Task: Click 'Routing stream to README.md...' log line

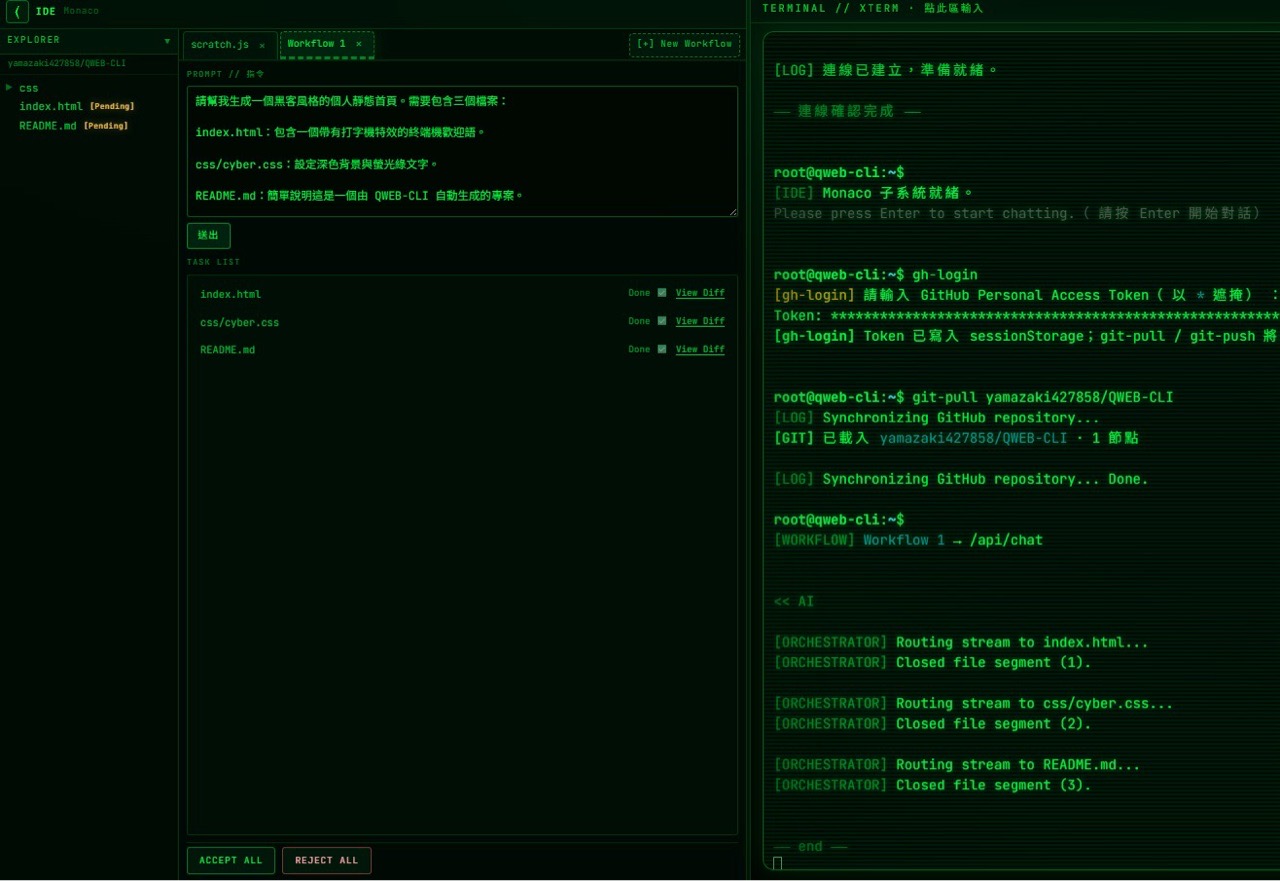Action: pos(957,764)
